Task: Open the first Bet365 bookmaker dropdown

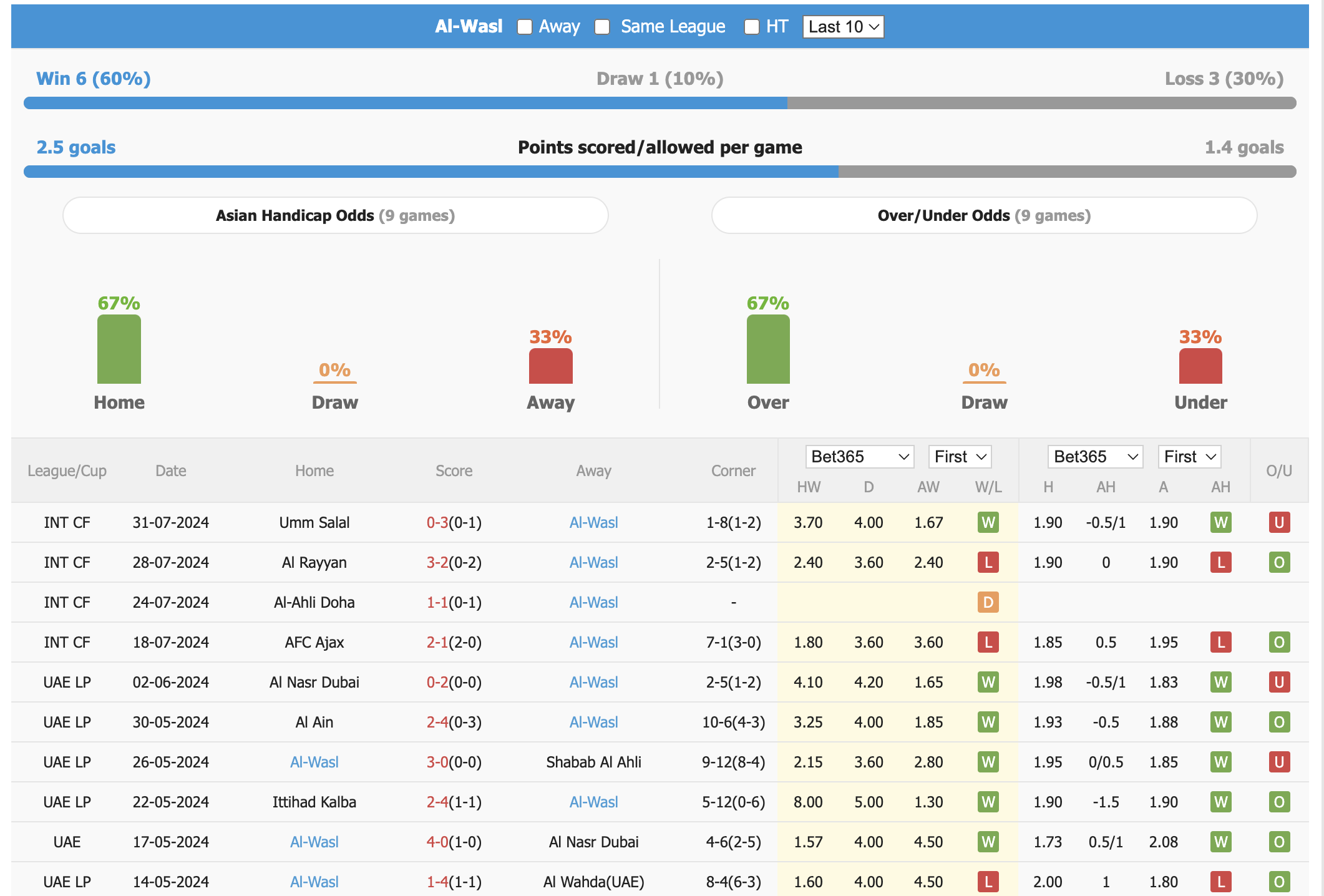Action: [859, 457]
